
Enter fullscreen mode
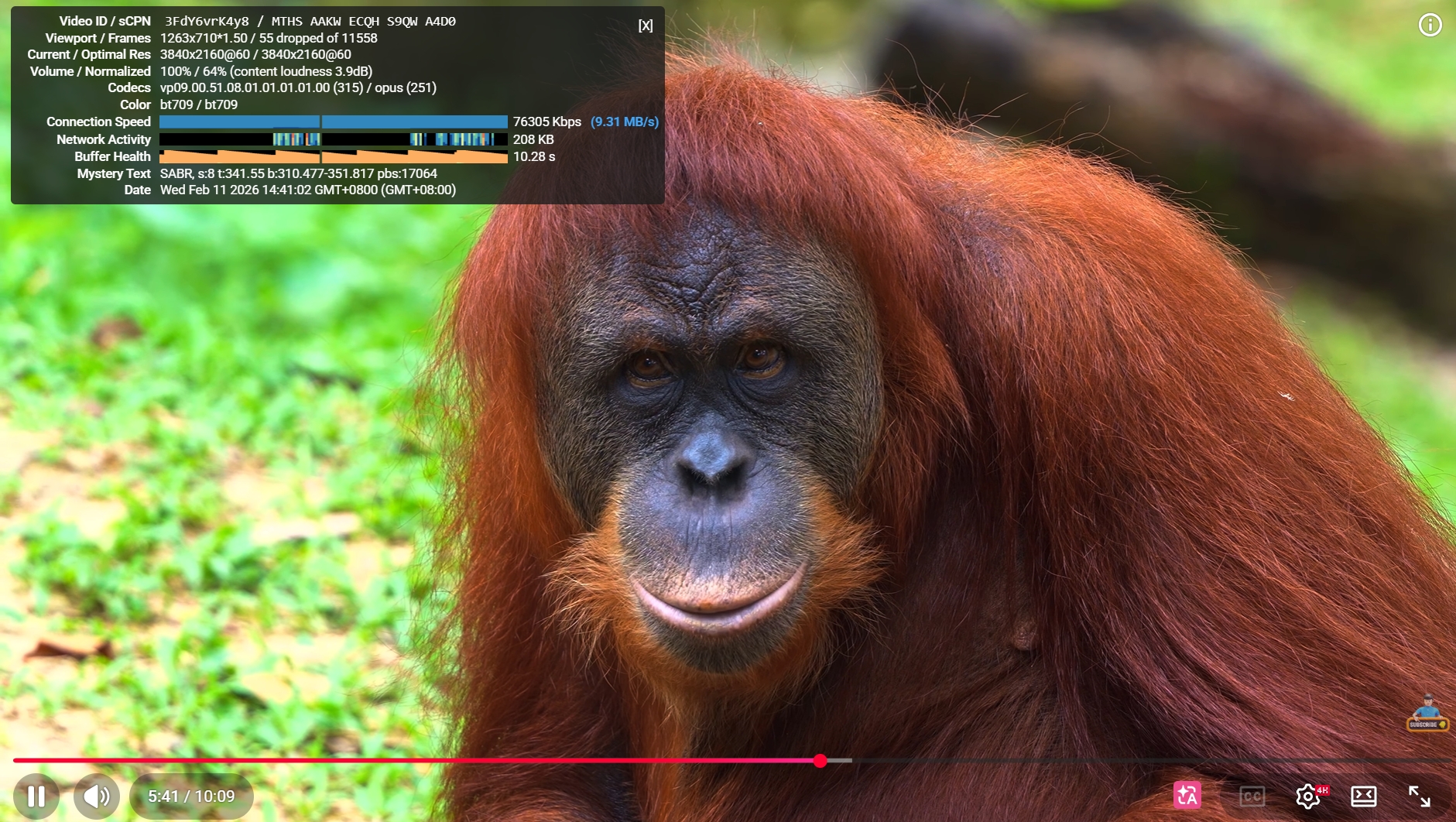click(x=1420, y=796)
